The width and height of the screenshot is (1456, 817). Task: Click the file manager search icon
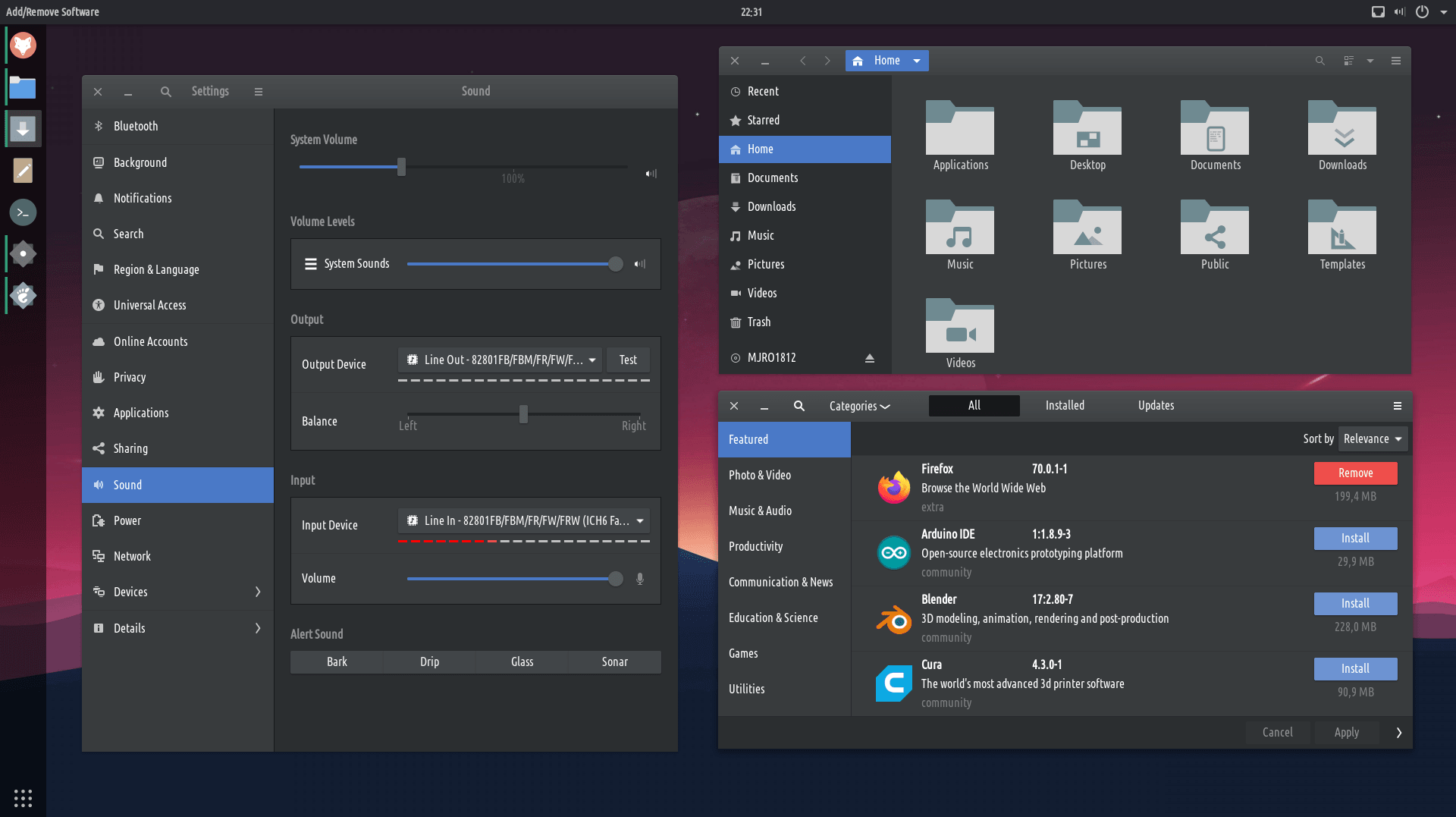pos(1319,61)
